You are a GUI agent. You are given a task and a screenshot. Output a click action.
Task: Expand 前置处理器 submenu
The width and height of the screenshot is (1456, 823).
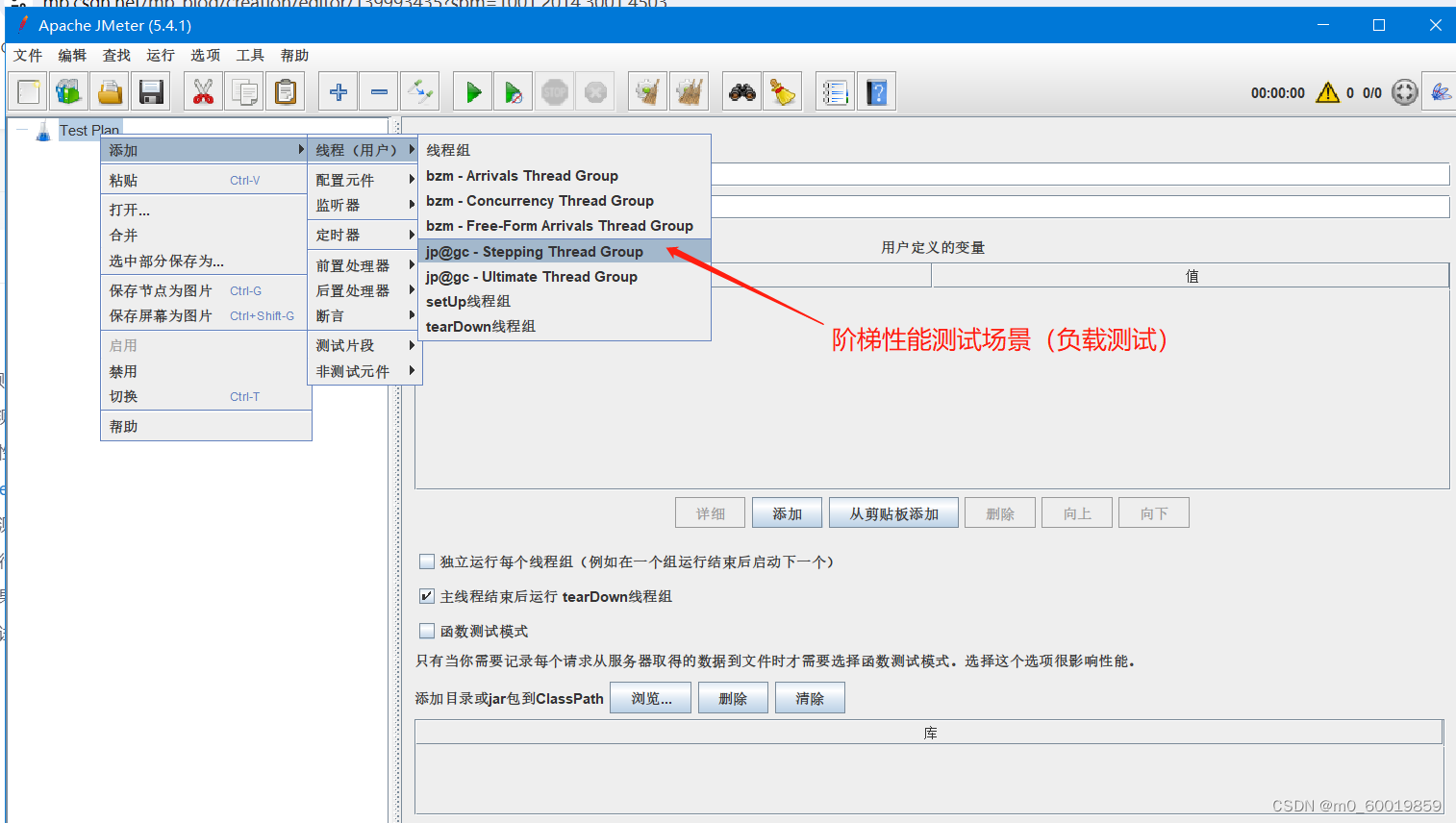pyautogui.click(x=364, y=265)
